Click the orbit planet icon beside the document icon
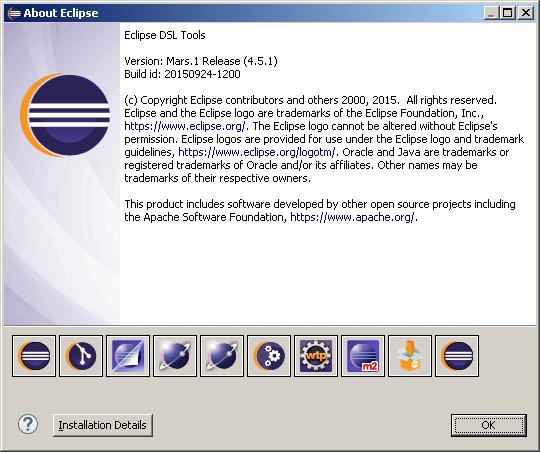 tap(175, 356)
